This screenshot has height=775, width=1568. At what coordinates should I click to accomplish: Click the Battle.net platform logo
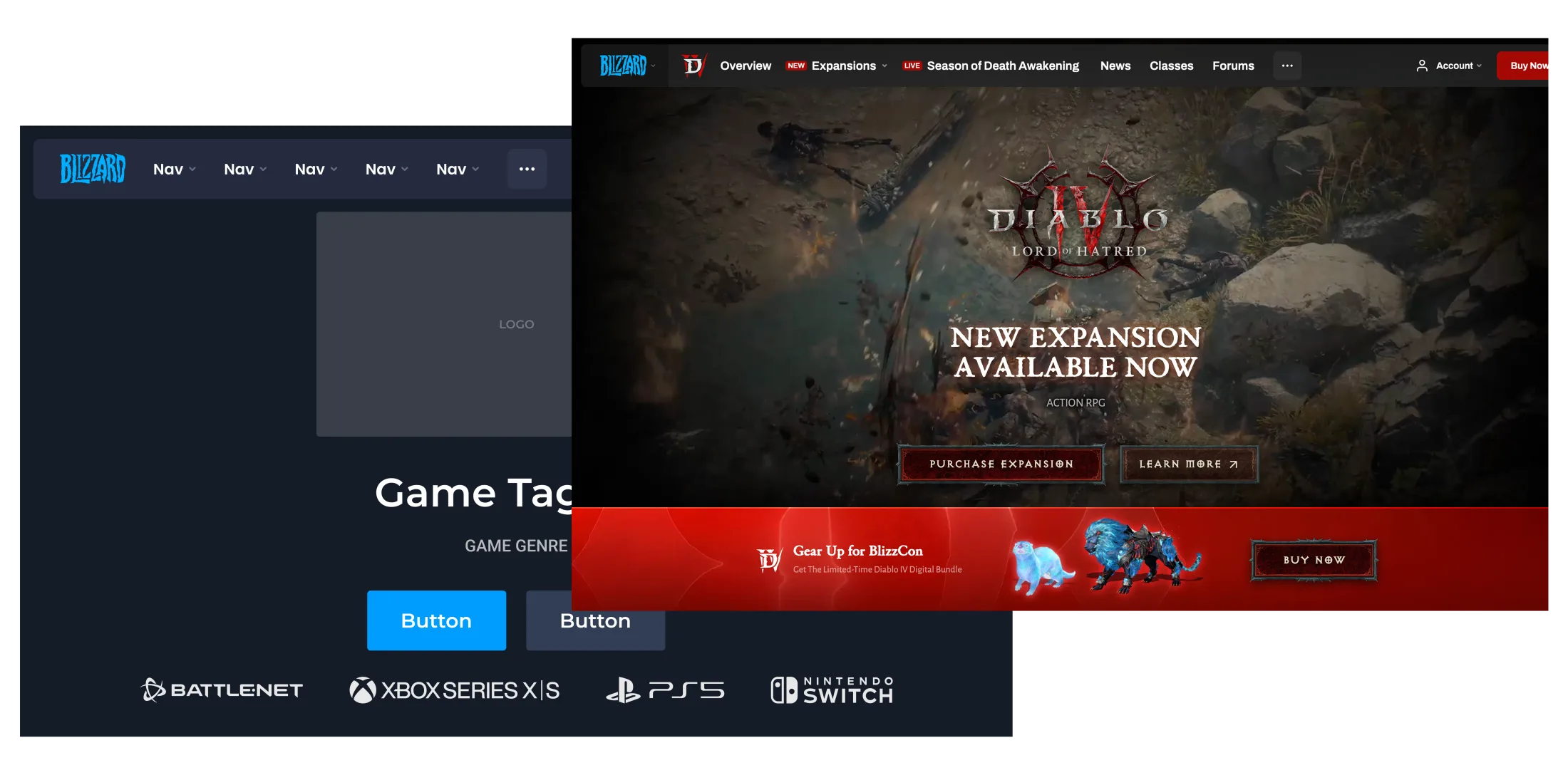click(222, 690)
